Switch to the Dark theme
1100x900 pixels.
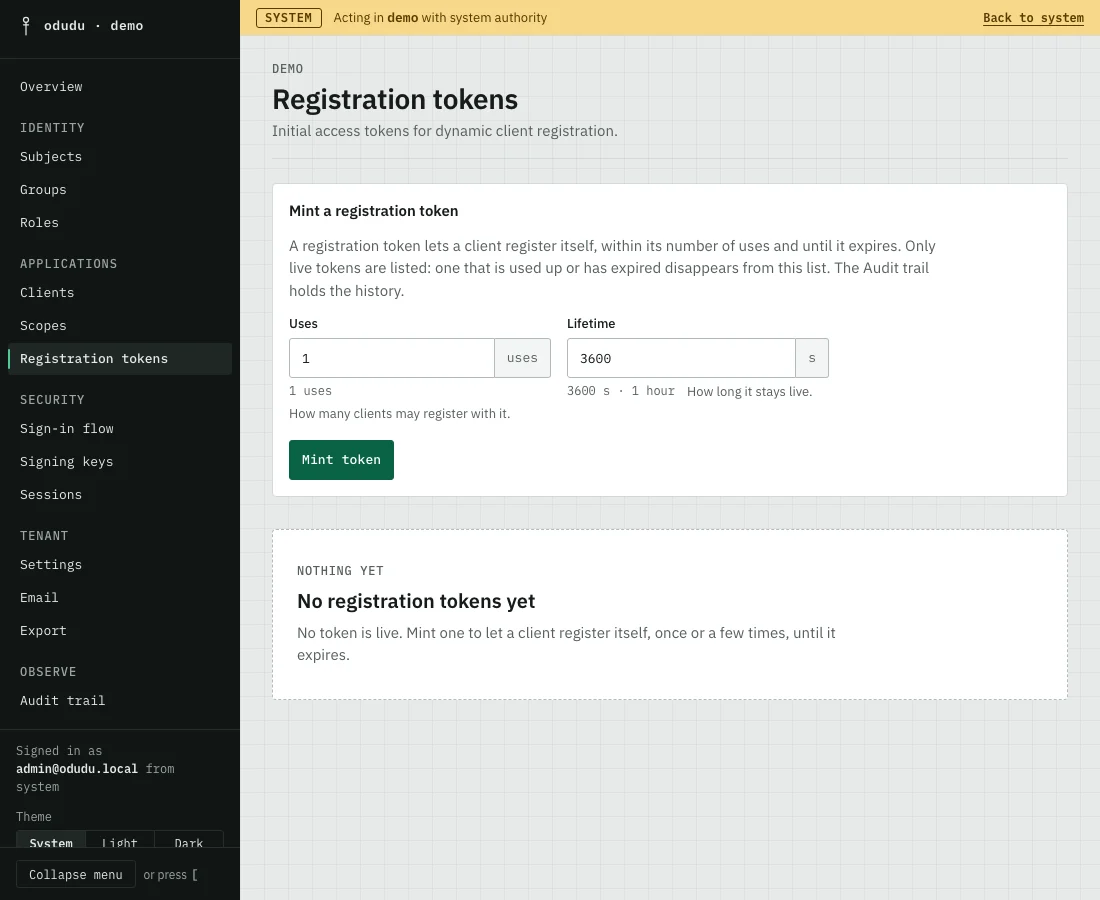(x=189, y=840)
